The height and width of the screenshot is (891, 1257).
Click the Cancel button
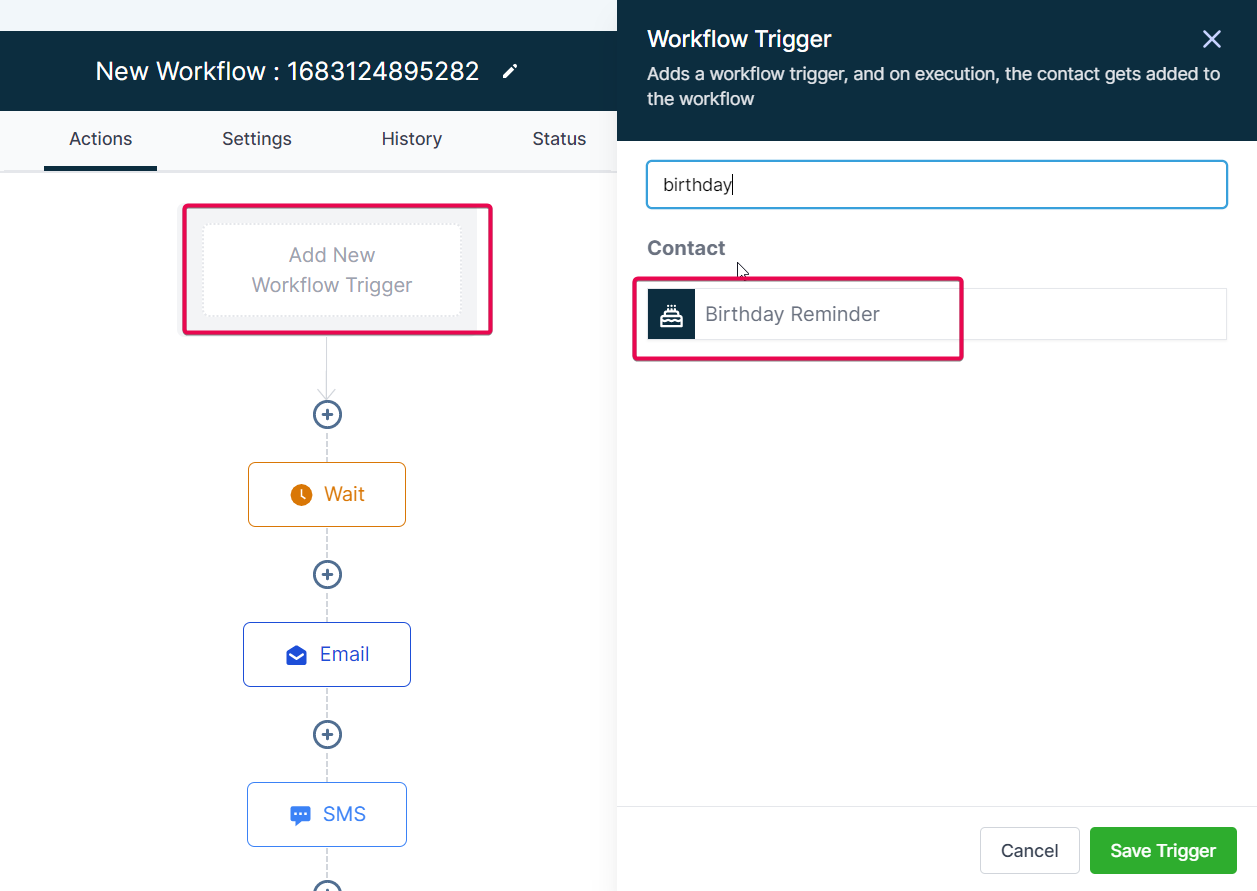pos(1029,850)
